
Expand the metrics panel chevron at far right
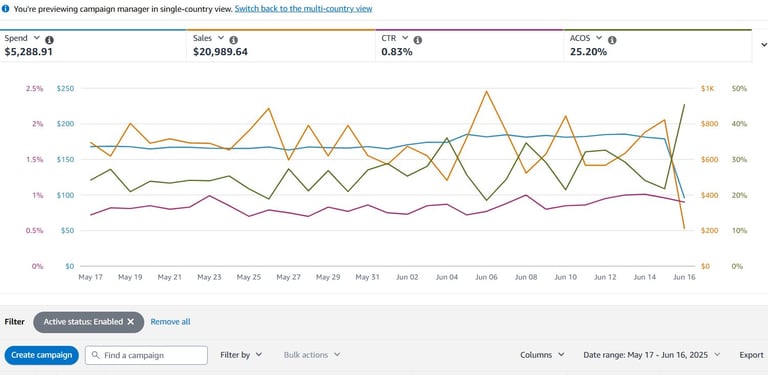(x=764, y=45)
